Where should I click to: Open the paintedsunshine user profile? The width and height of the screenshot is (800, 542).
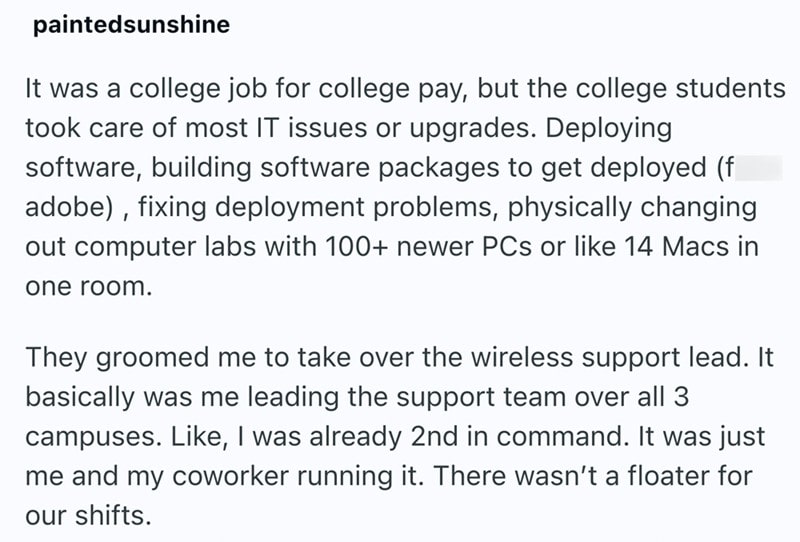click(130, 26)
